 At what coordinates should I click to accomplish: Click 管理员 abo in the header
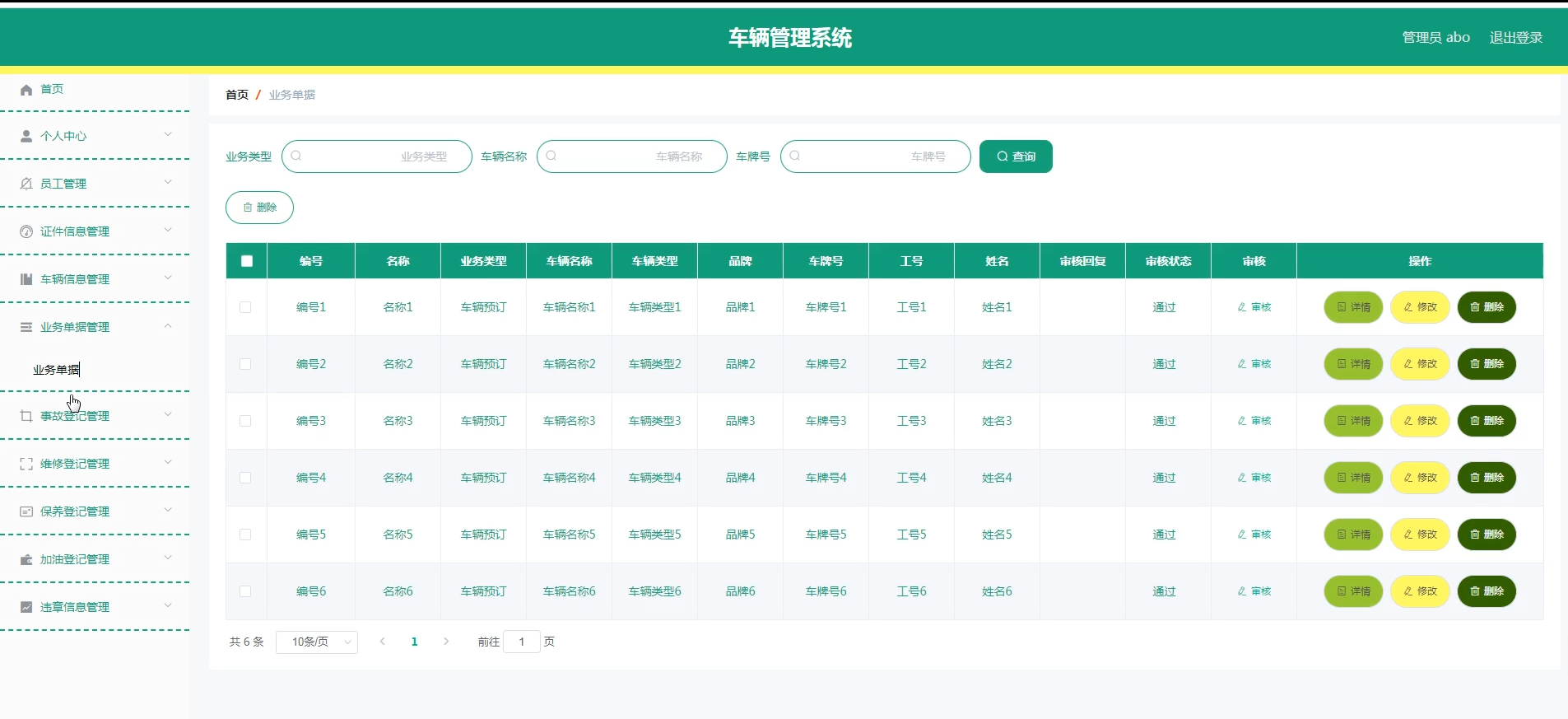point(1435,37)
